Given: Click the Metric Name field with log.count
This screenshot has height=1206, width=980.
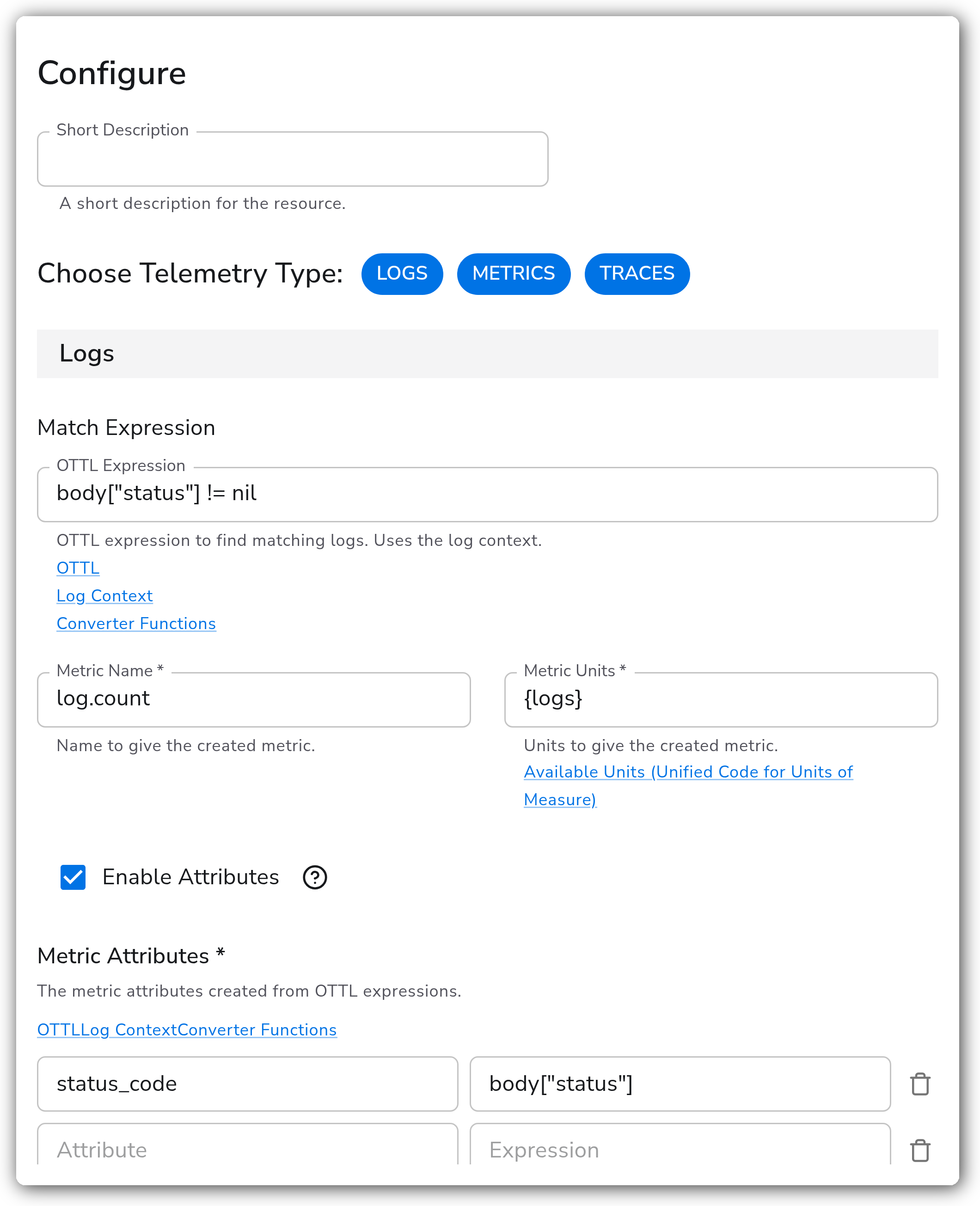Looking at the screenshot, I should (253, 700).
